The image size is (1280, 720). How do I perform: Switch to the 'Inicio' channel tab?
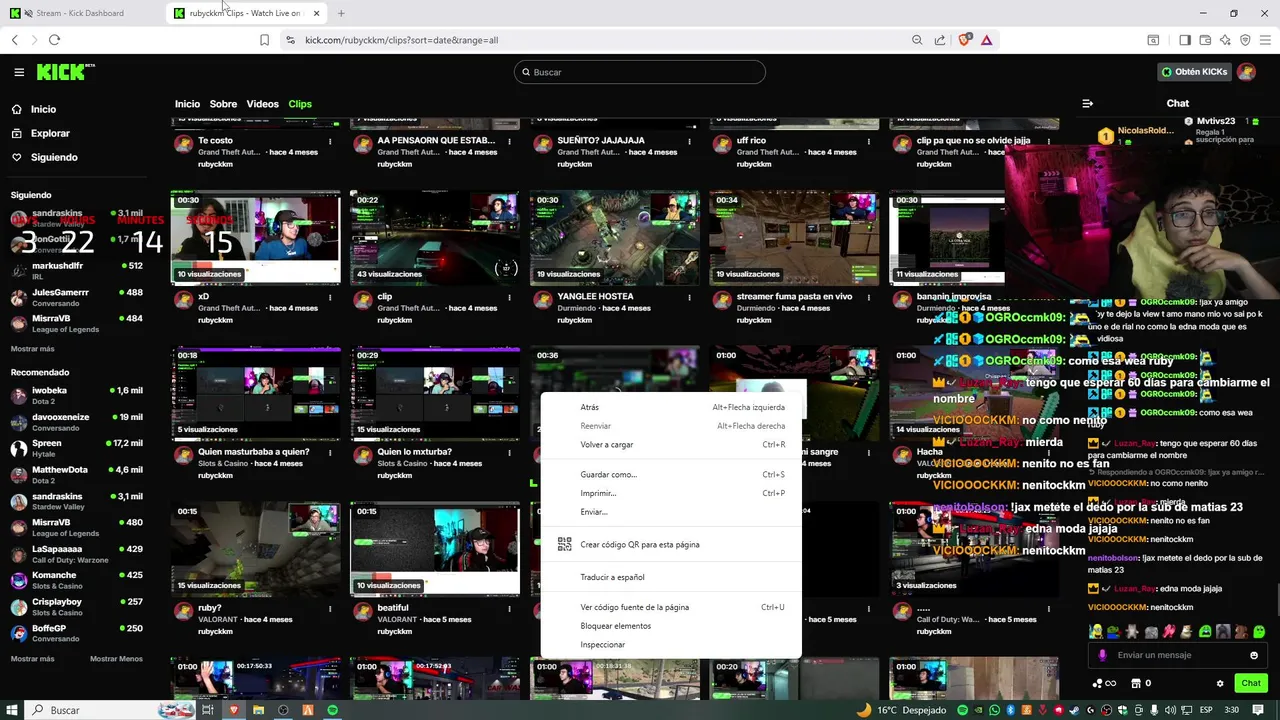(187, 104)
